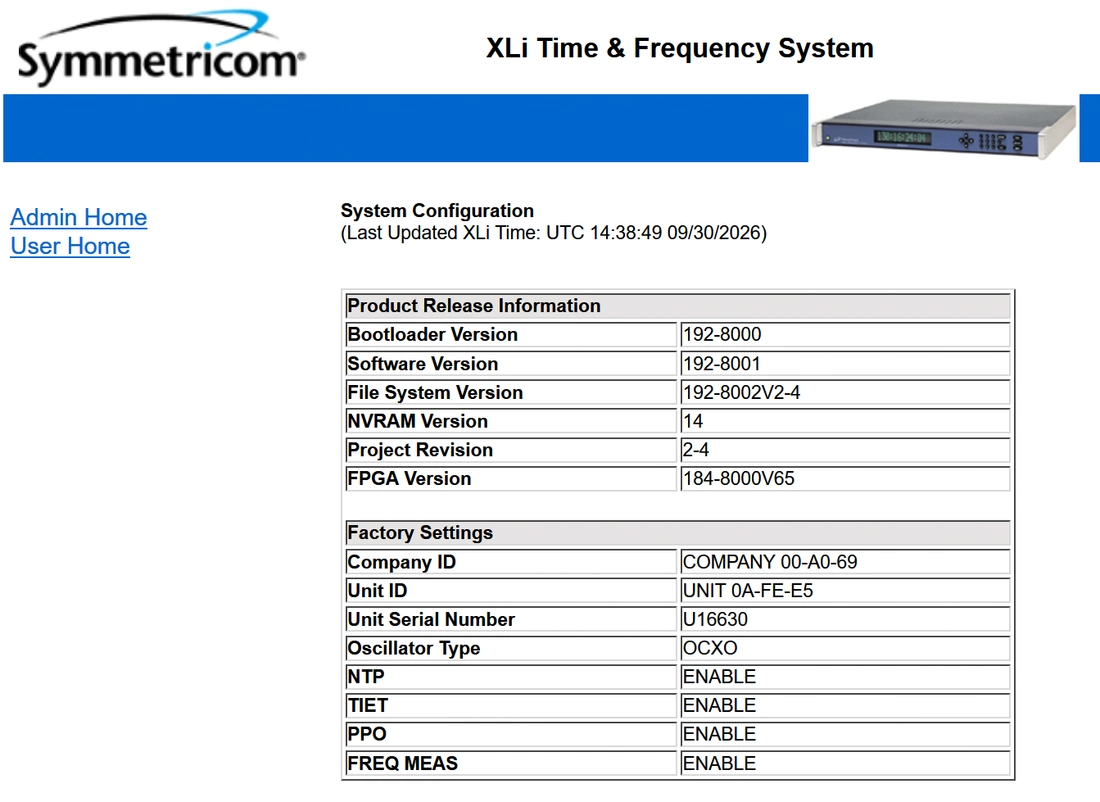The image size is (1100, 802).
Task: Click the Unit Serial Number label
Action: click(x=431, y=620)
